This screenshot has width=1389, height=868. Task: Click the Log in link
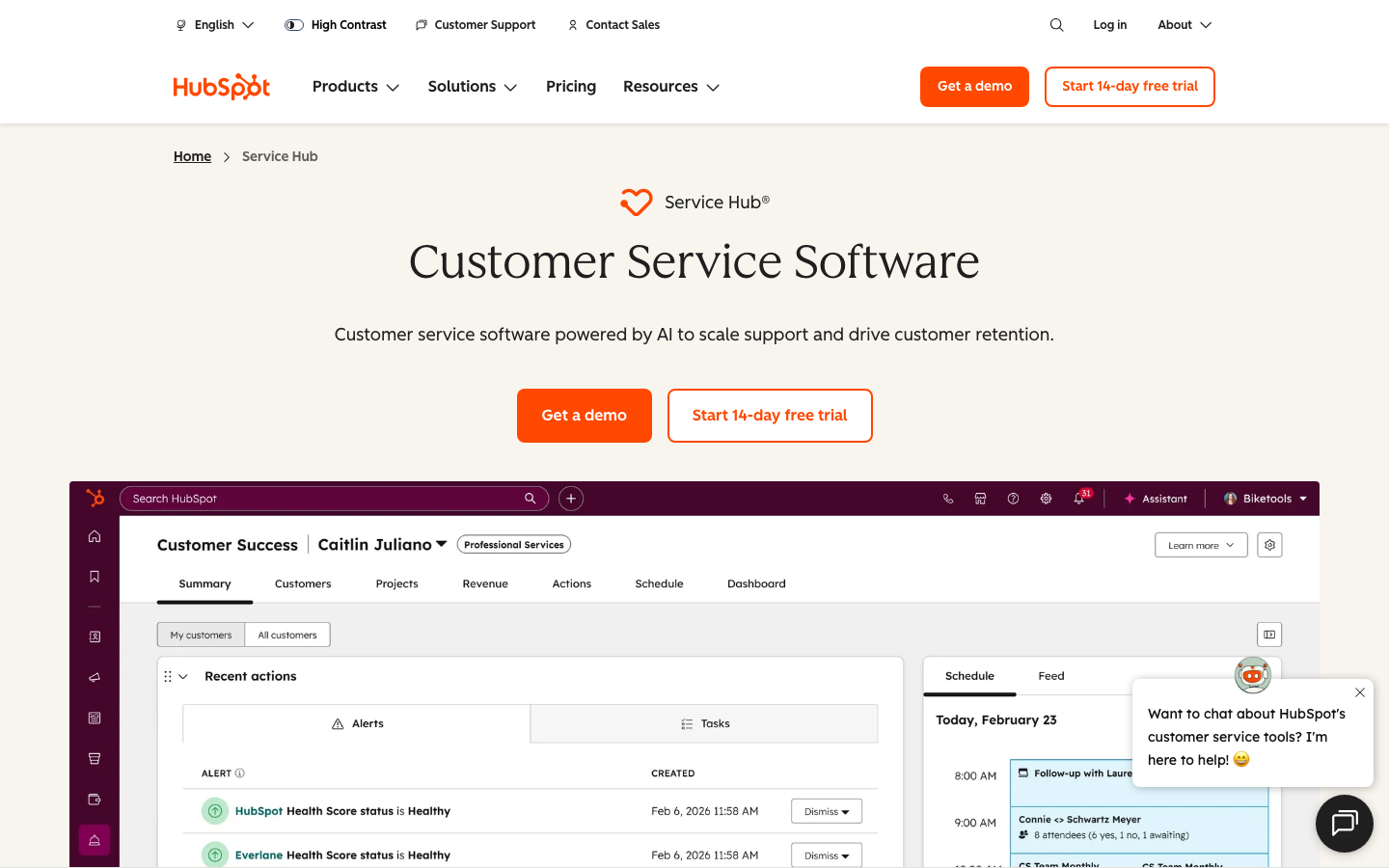click(x=1110, y=25)
